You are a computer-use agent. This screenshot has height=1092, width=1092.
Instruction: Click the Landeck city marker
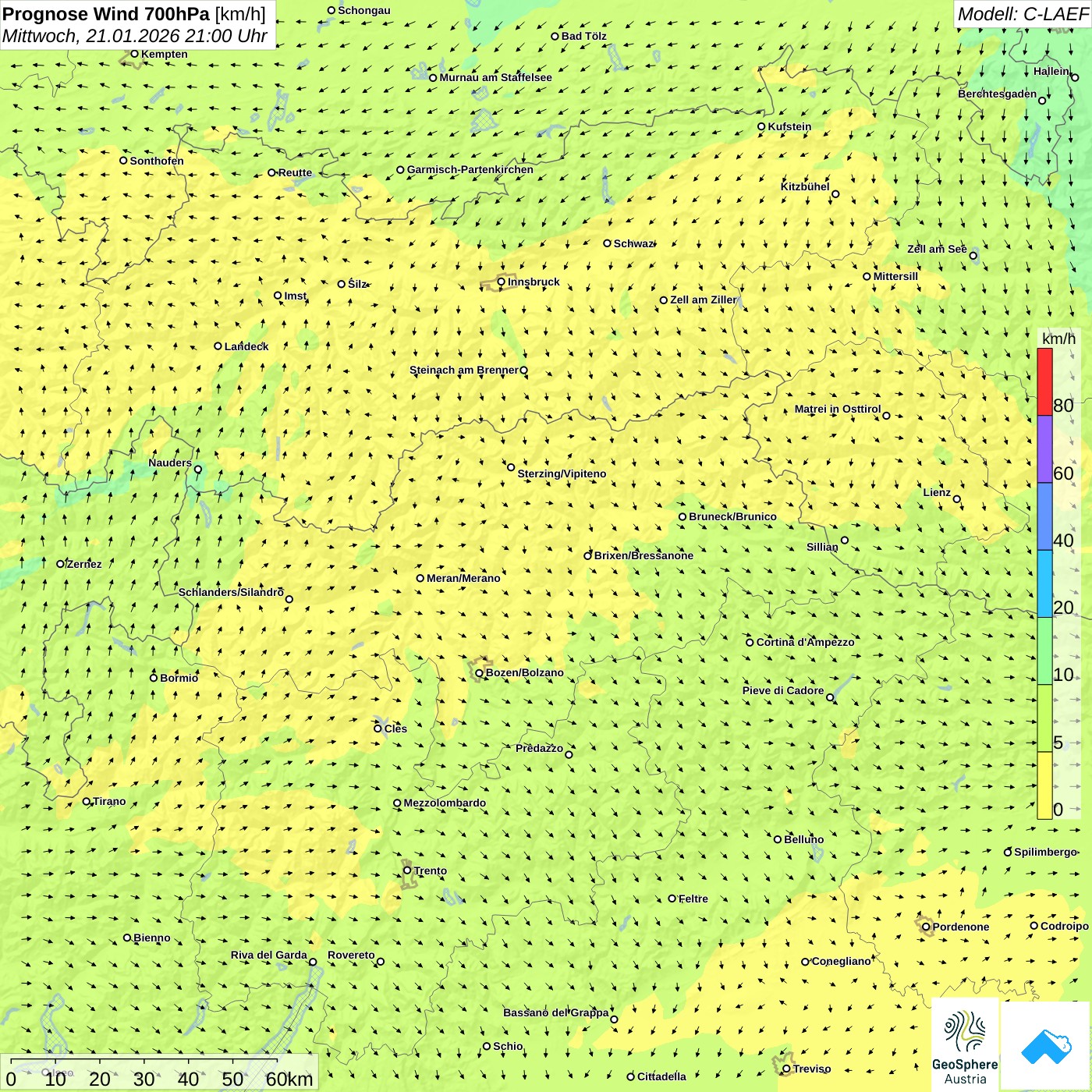pyautogui.click(x=218, y=346)
